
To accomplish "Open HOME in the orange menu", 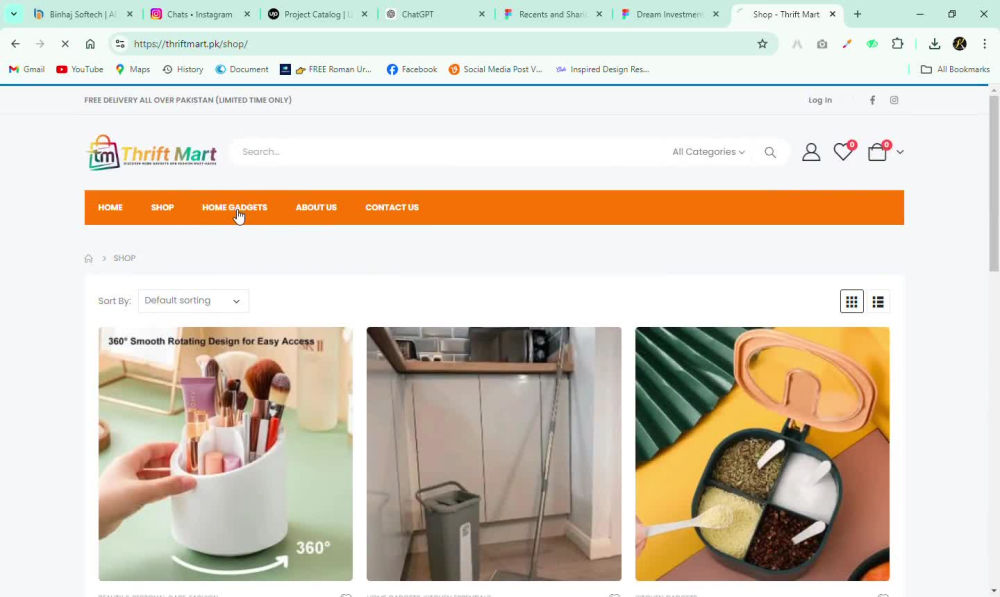I will [110, 207].
